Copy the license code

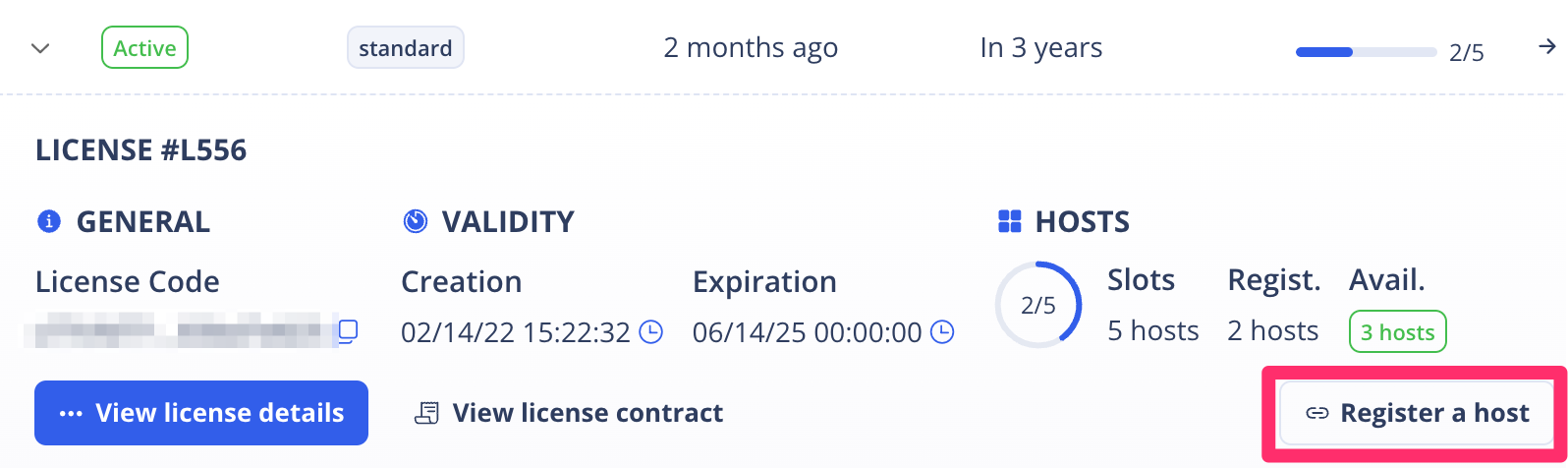(x=348, y=331)
